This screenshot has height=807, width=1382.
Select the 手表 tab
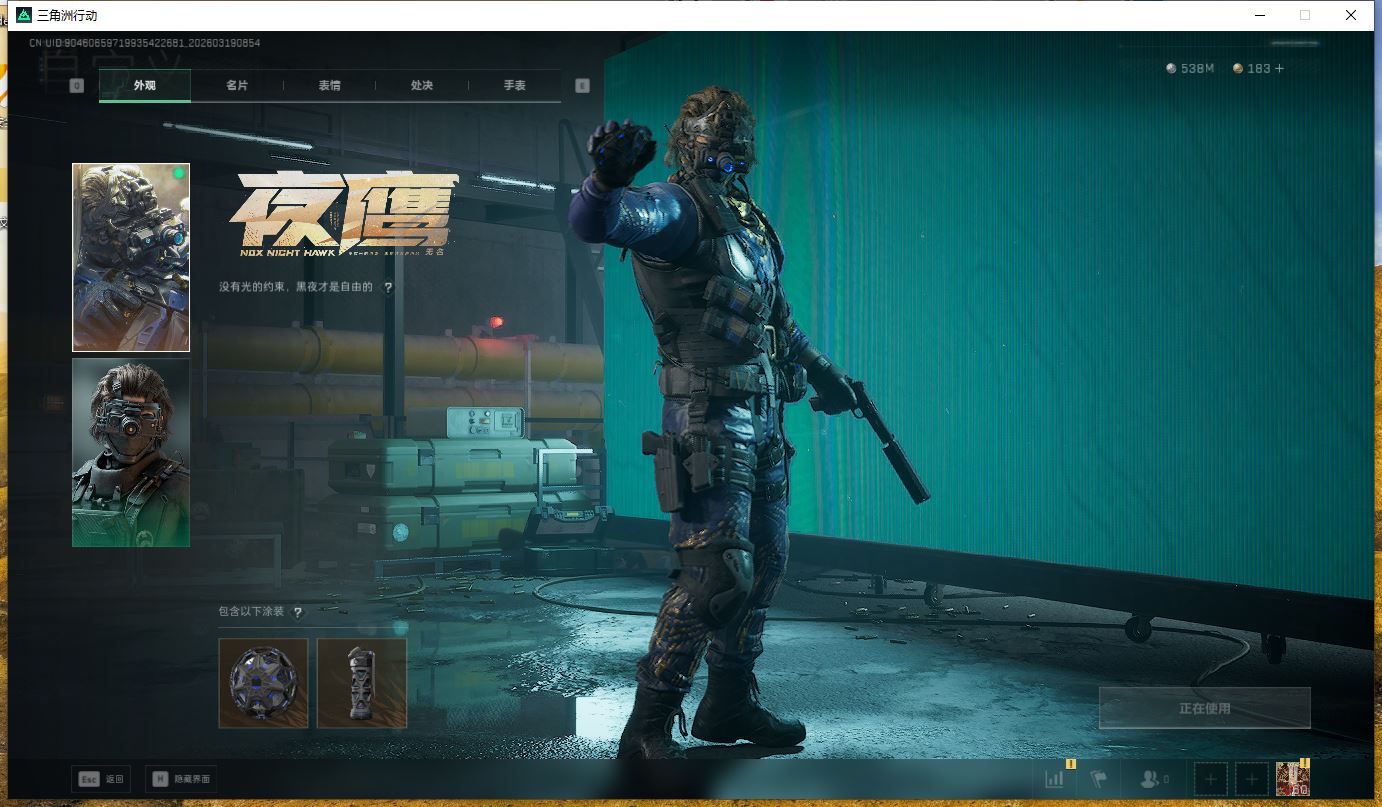[x=514, y=86]
